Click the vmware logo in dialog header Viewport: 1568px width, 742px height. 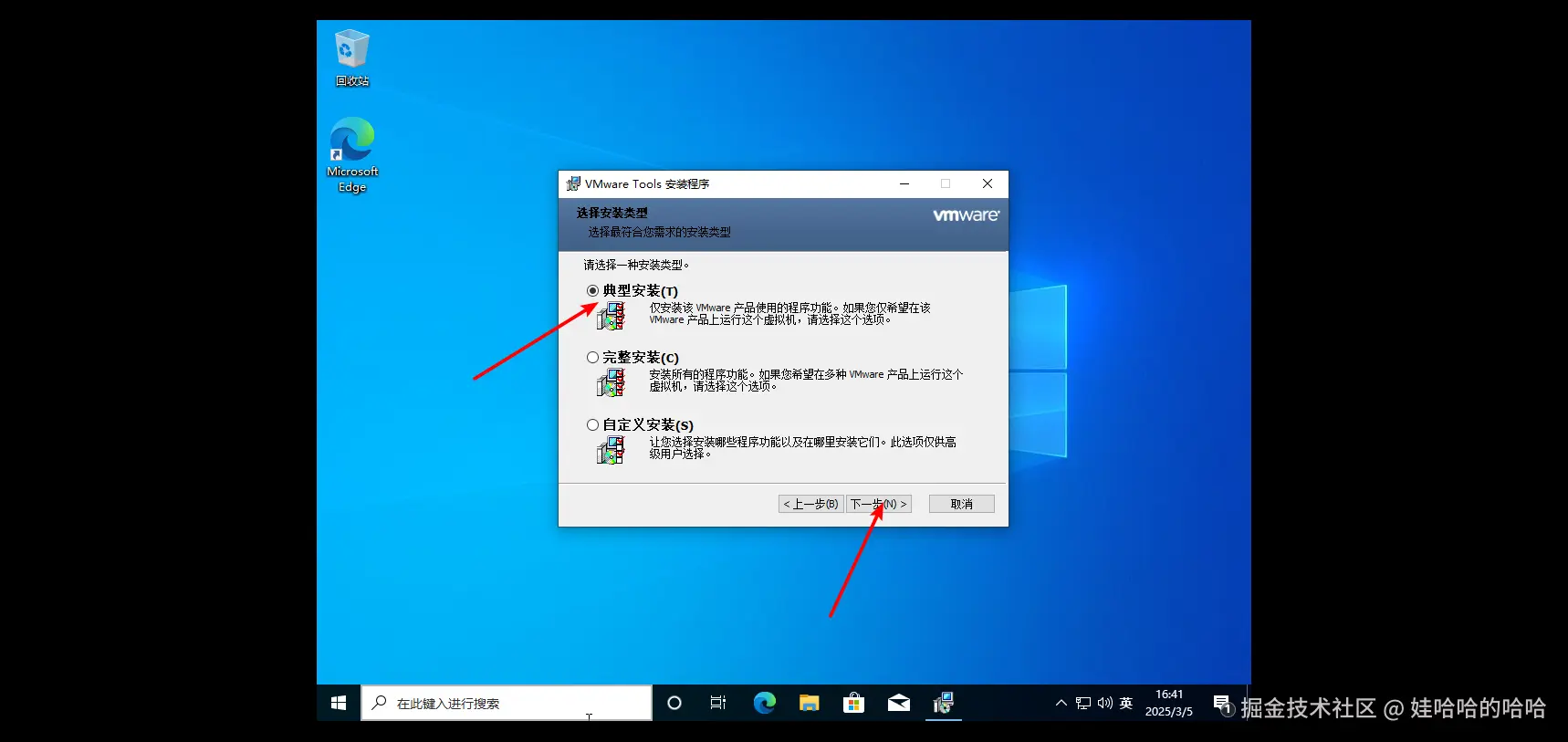[x=966, y=215]
